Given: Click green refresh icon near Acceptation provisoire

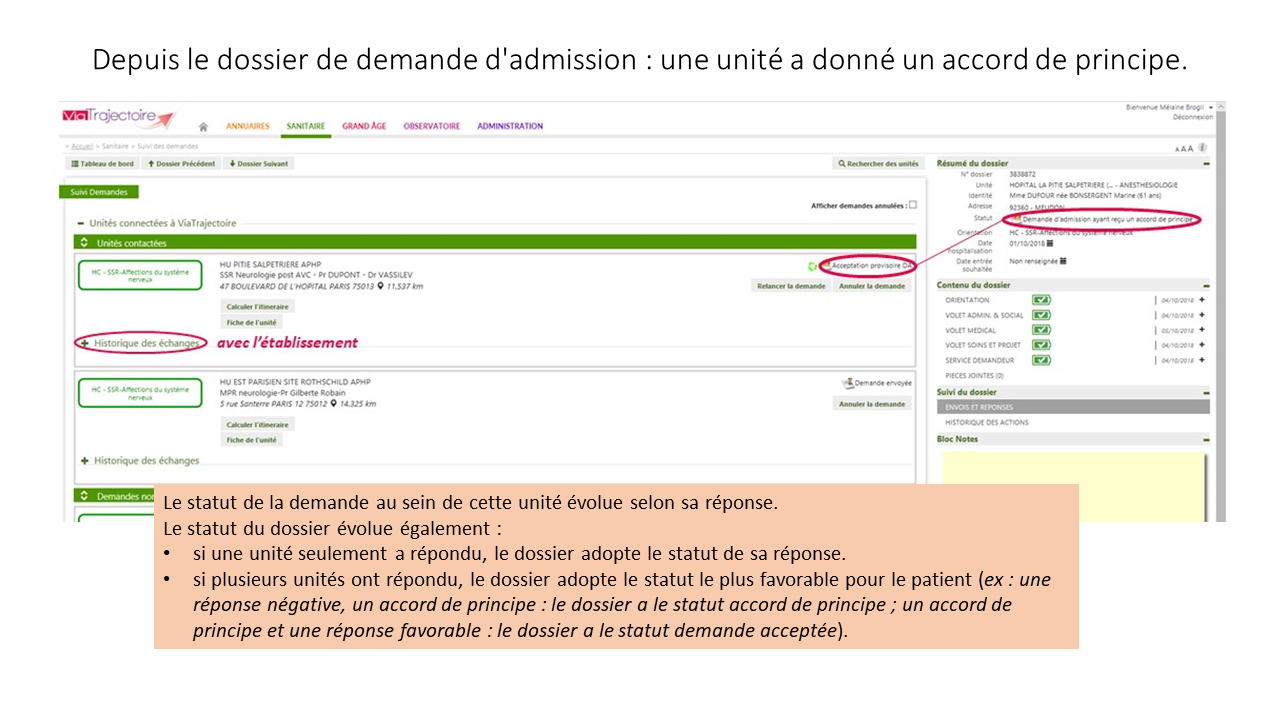Looking at the screenshot, I should tap(812, 266).
